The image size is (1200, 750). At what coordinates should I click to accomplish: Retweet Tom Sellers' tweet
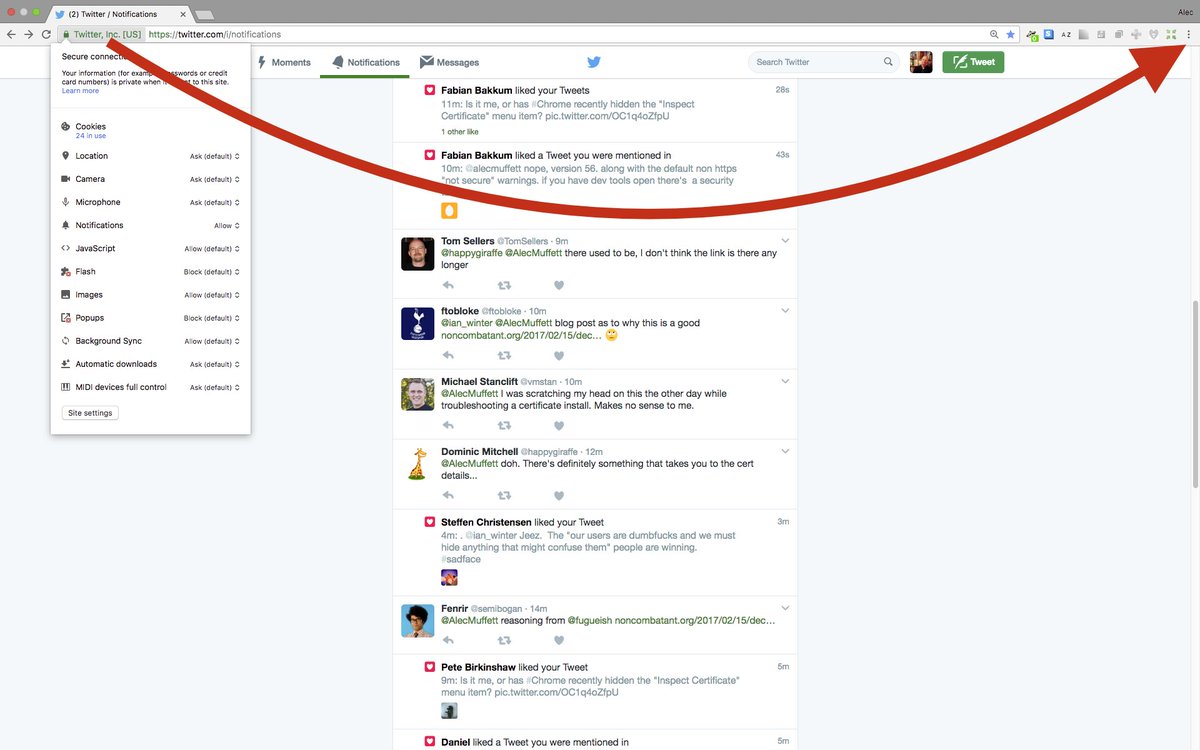tap(504, 285)
